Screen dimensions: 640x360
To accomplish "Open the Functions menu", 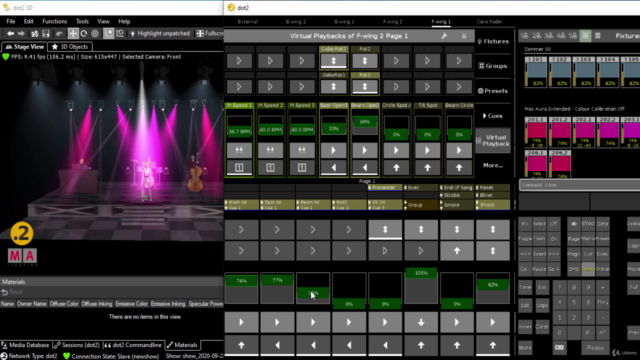I will click(55, 21).
